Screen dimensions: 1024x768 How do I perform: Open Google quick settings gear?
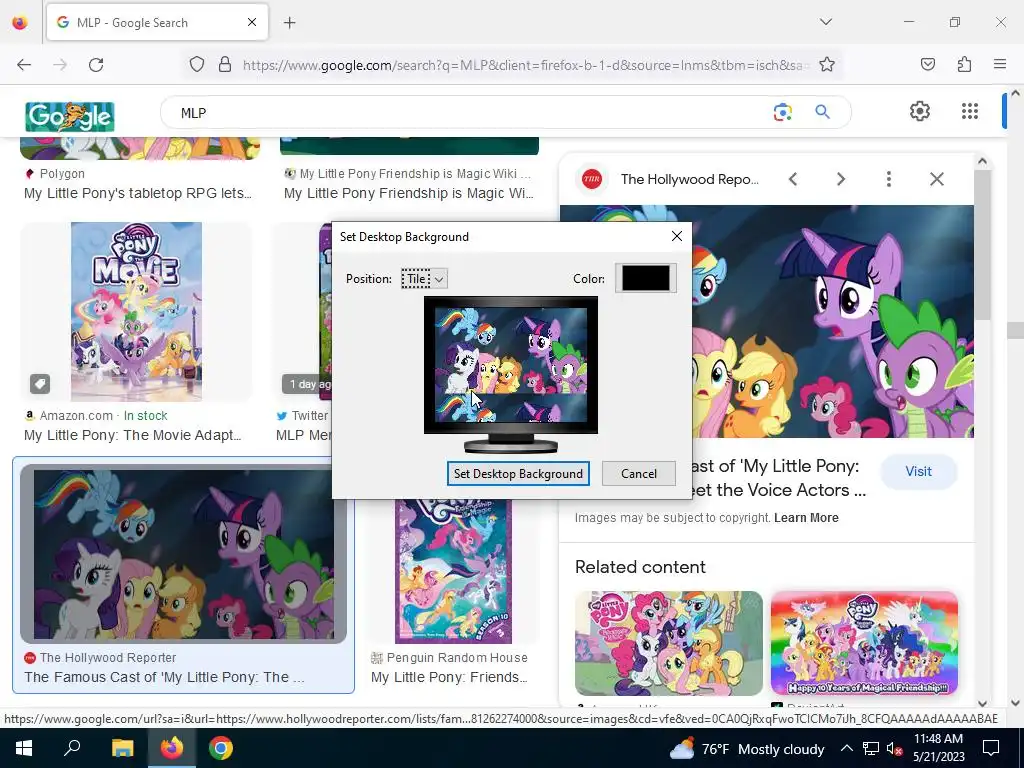[x=920, y=111]
